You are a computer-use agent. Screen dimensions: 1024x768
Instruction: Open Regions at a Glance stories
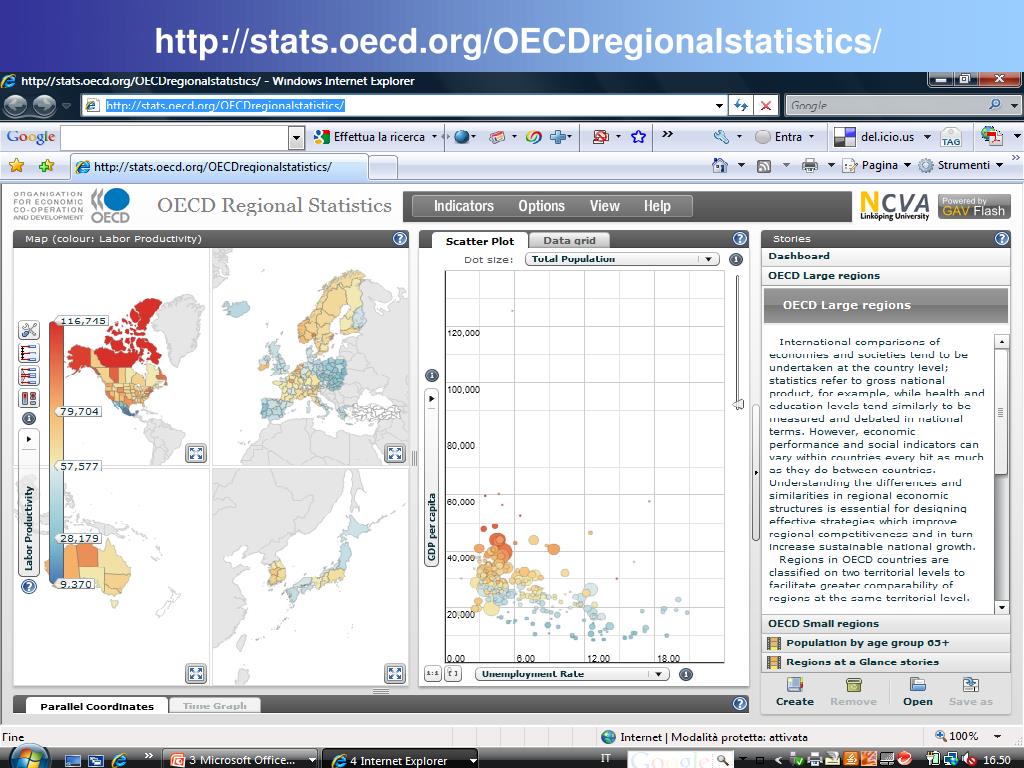(886, 662)
